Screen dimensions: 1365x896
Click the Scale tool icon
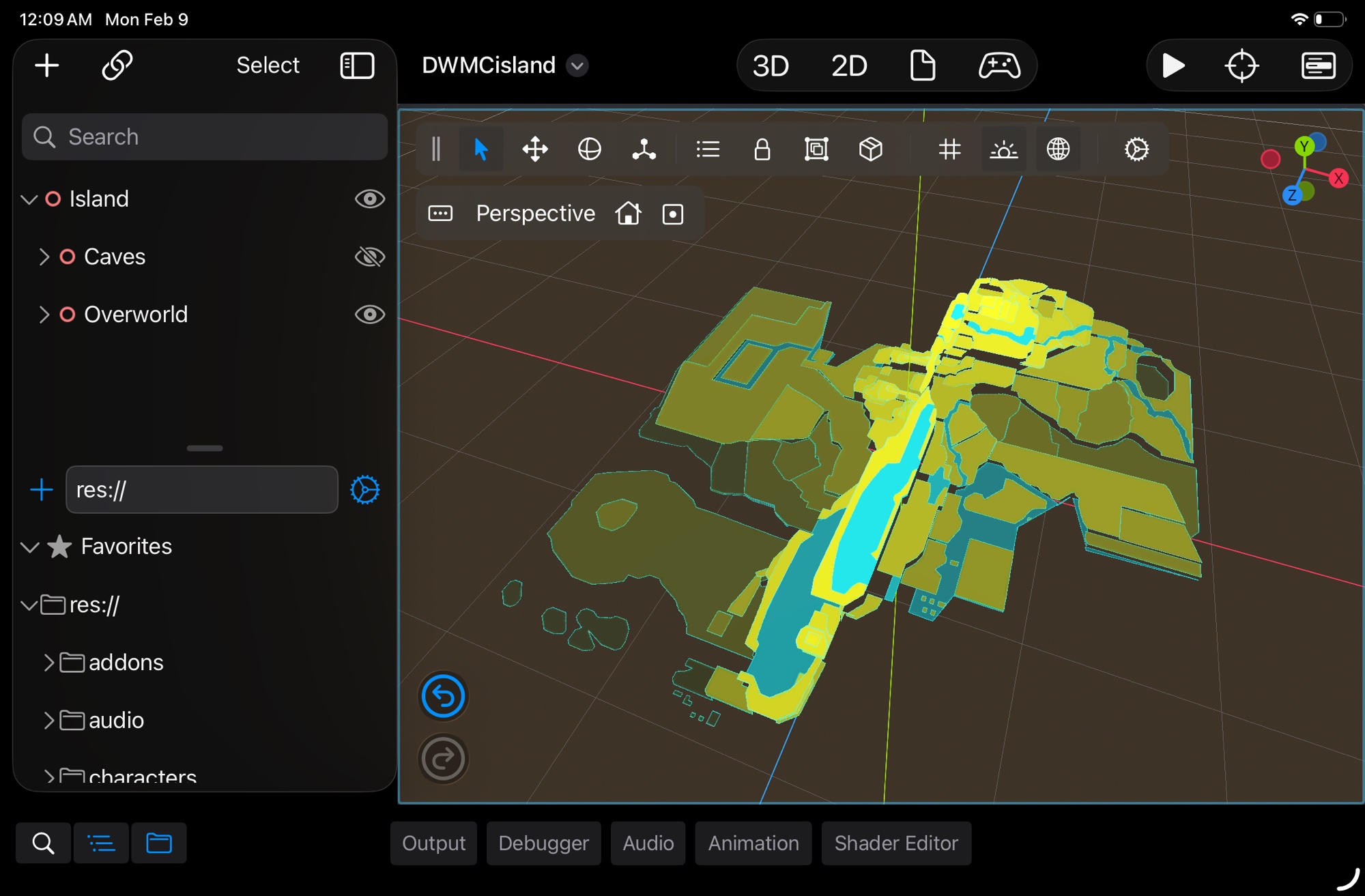pos(644,149)
